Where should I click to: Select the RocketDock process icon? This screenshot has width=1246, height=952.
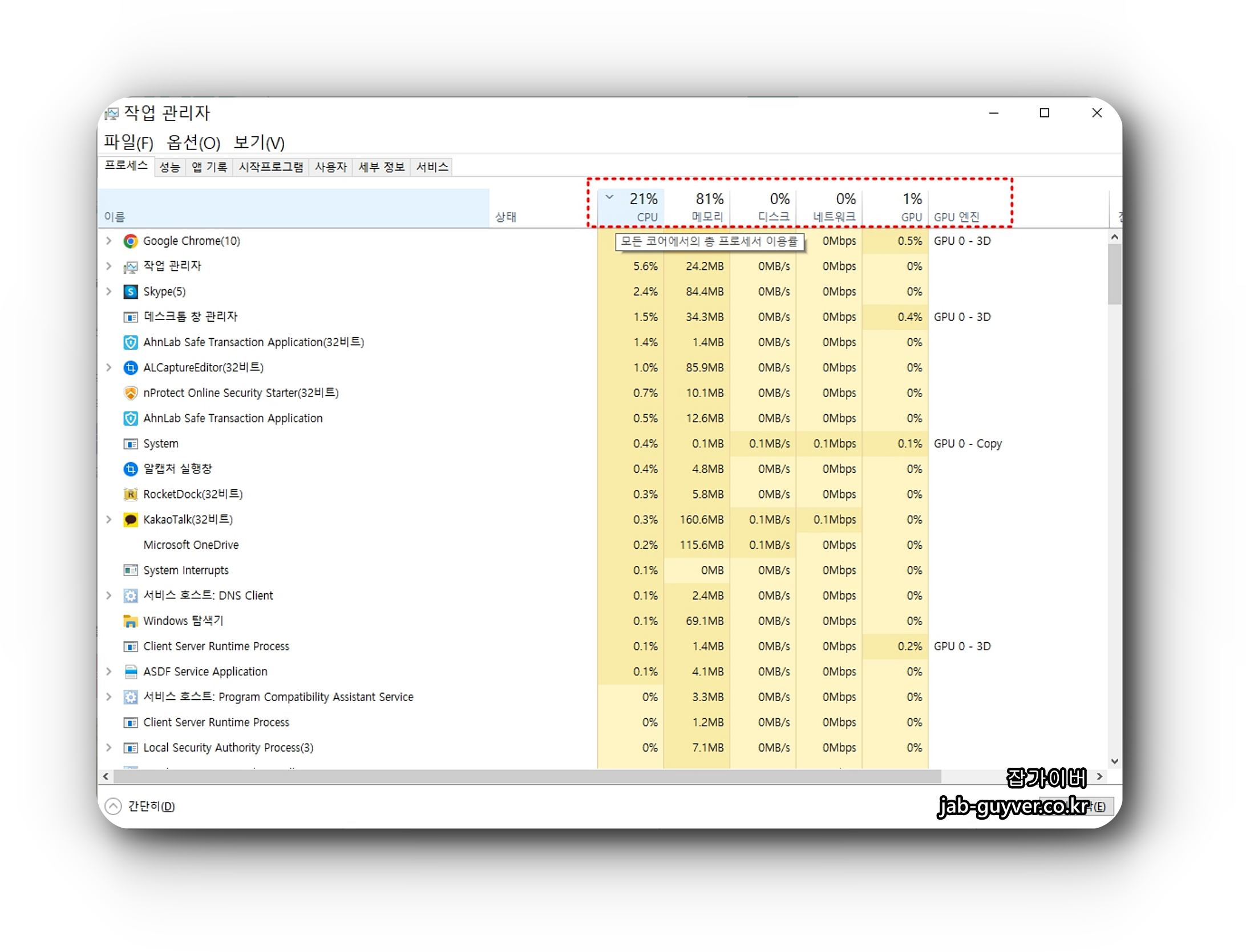[131, 495]
